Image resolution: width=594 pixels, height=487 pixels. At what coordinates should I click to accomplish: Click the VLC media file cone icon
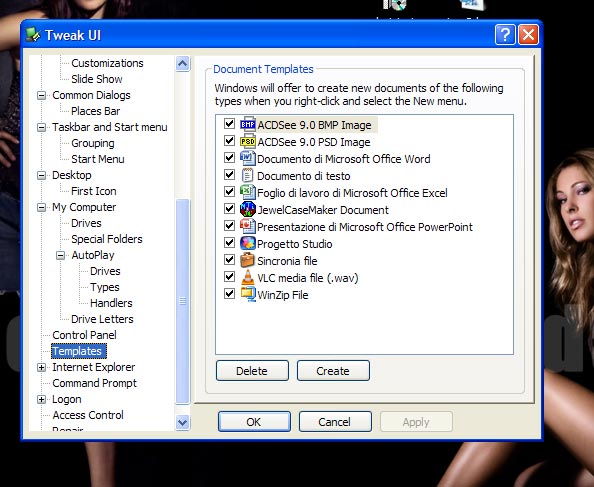(x=248, y=277)
